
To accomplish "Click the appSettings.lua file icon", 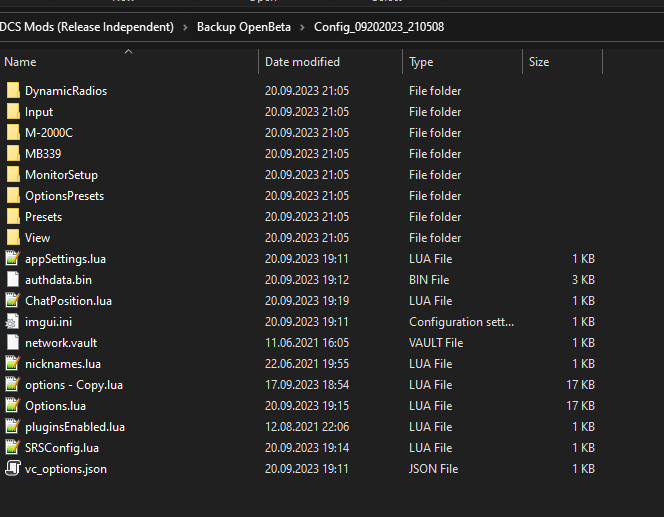I will coord(13,259).
